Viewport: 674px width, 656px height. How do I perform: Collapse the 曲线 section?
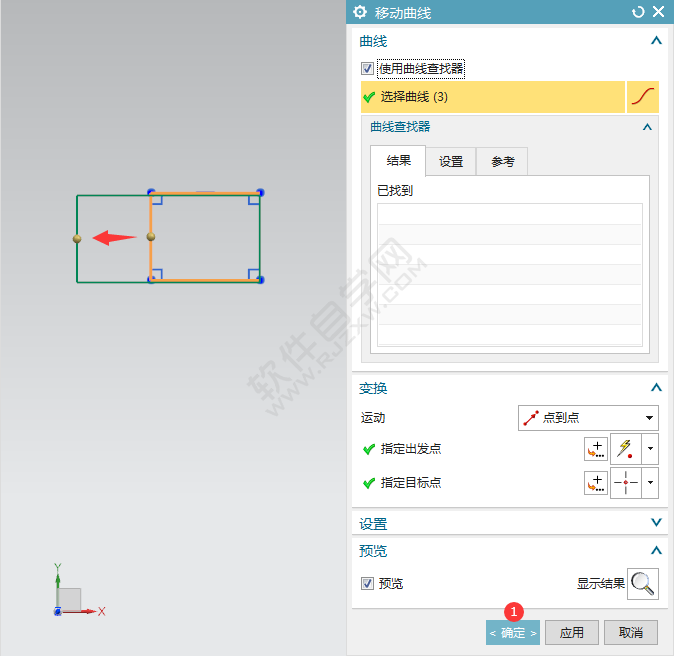[x=656, y=41]
